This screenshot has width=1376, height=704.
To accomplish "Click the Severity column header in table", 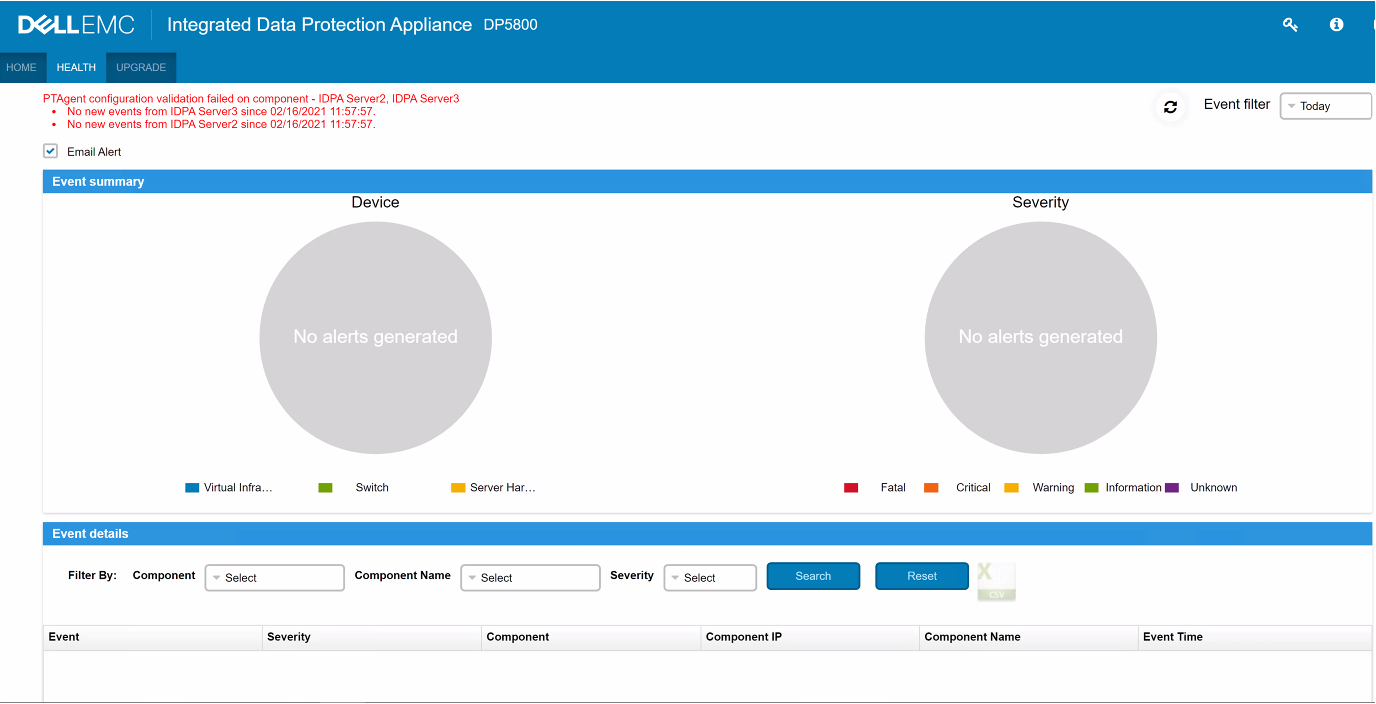I will click(x=289, y=637).
